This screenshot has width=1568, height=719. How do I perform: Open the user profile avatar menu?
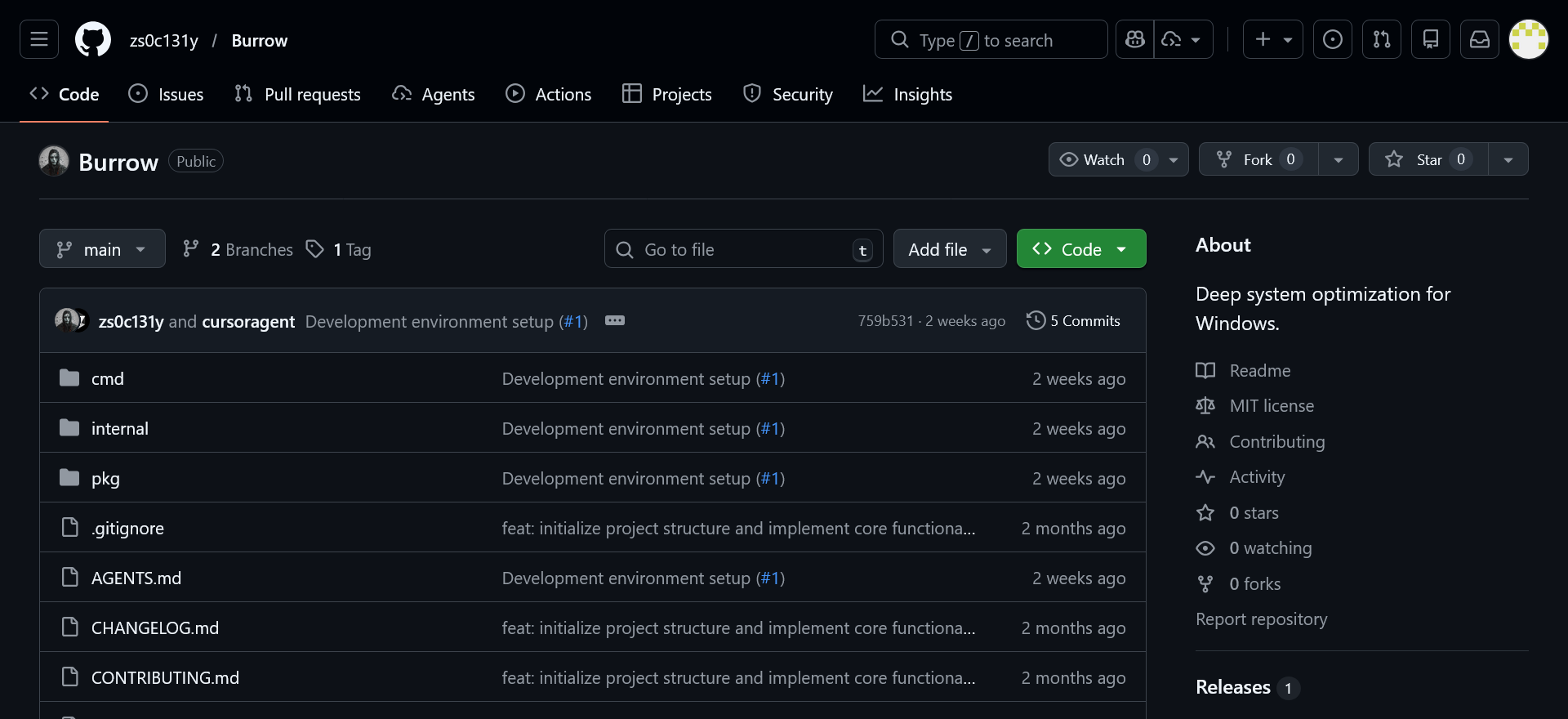pyautogui.click(x=1529, y=39)
